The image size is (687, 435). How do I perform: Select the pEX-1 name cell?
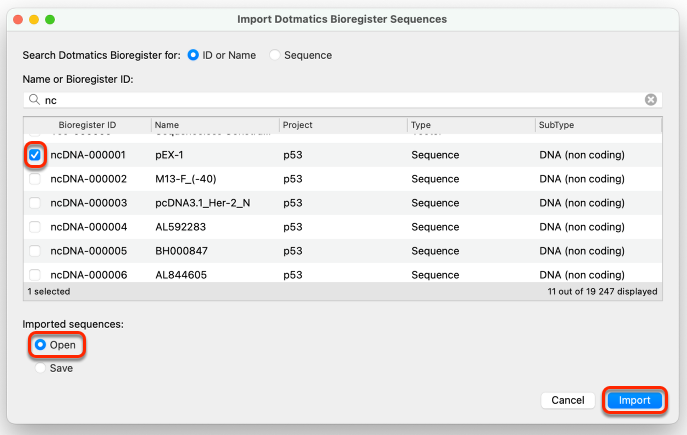pyautogui.click(x=169, y=155)
